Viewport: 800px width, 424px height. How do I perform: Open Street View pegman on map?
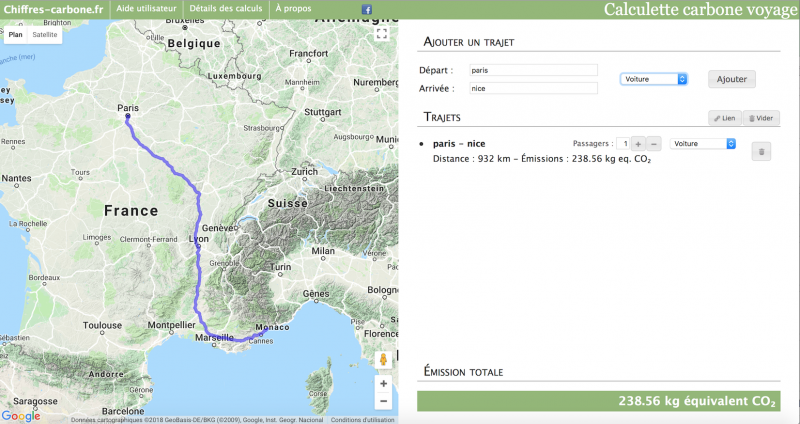point(383,360)
